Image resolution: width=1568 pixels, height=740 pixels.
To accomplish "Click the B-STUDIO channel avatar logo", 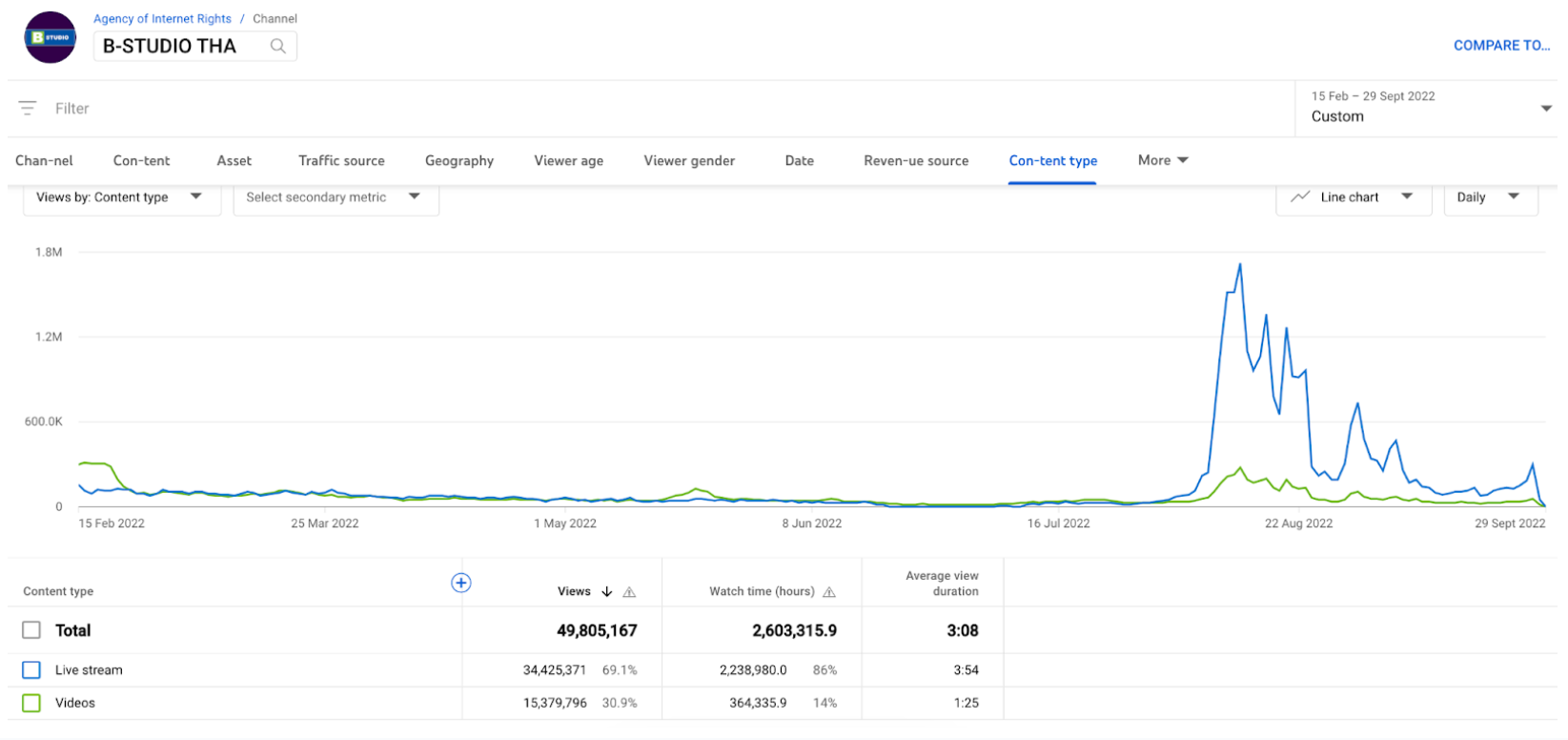I will pyautogui.click(x=51, y=38).
